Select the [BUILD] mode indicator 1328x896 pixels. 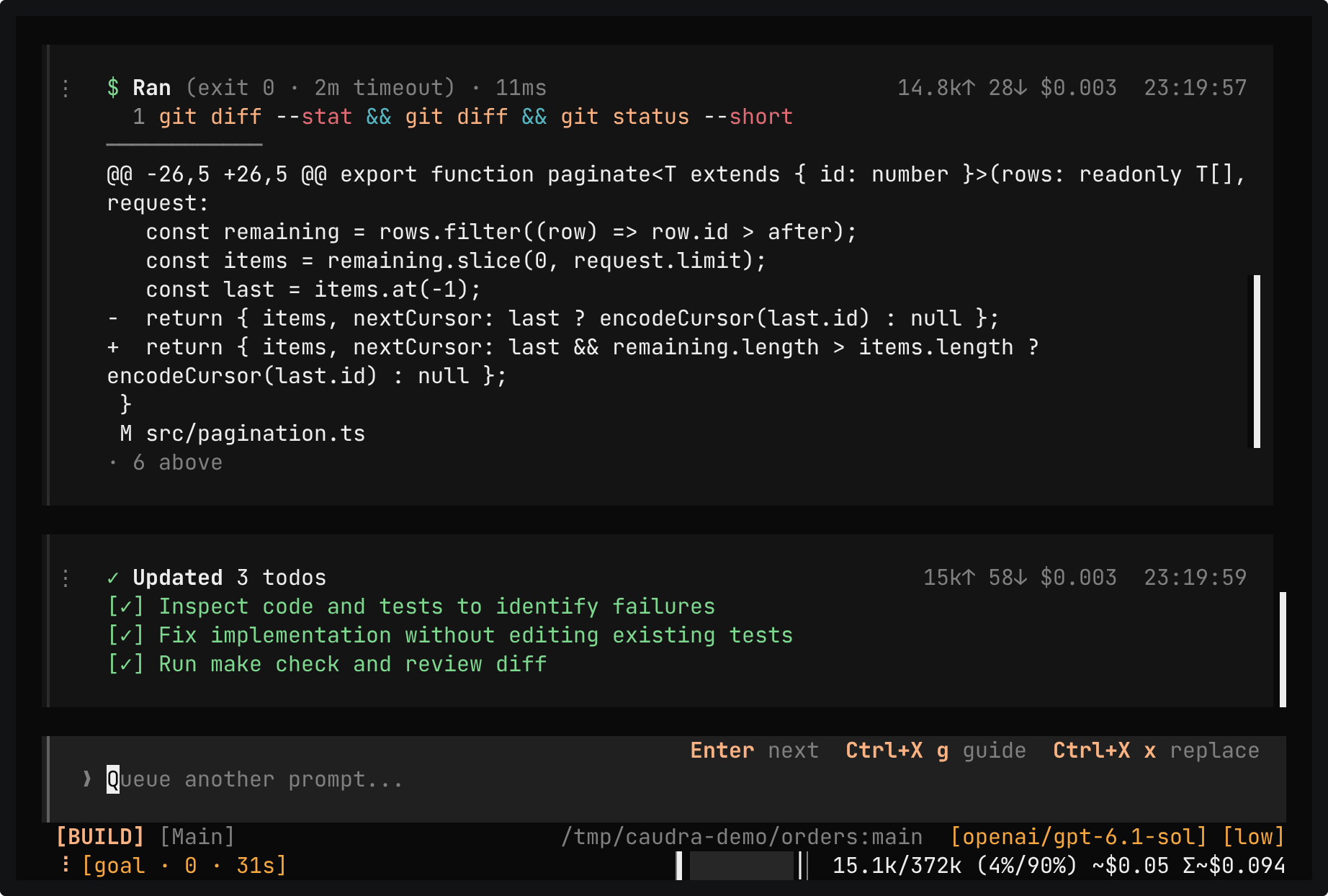[100, 837]
